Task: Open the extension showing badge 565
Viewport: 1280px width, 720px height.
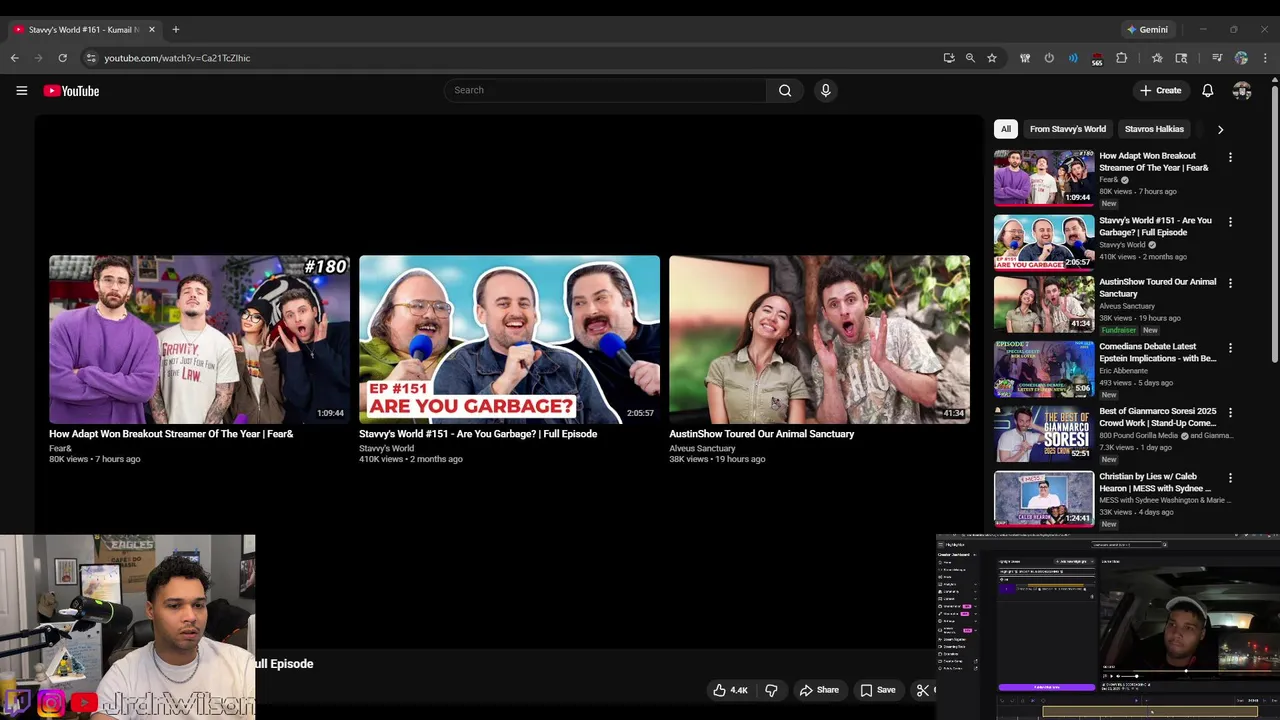Action: click(x=1097, y=59)
